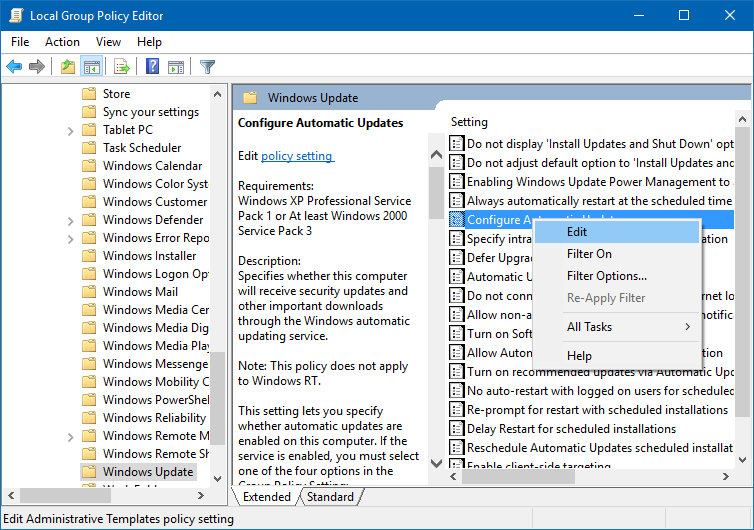Click settings list vertical scroll down arrow

[742, 460]
